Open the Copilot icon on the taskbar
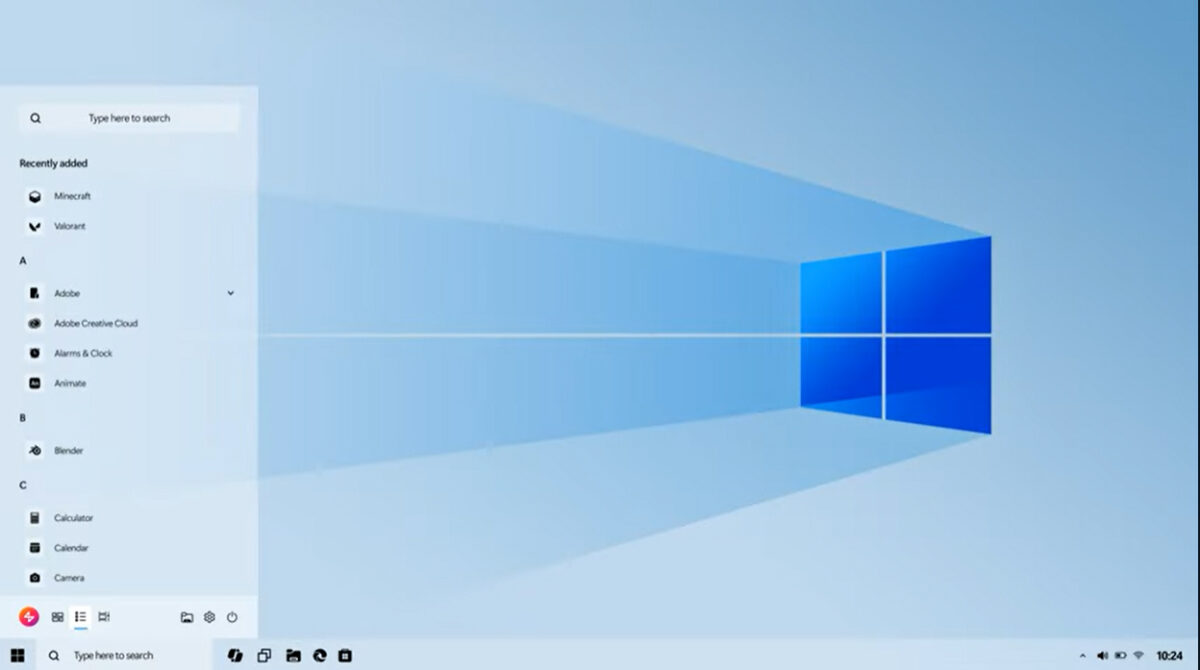The image size is (1200, 670). 235,655
